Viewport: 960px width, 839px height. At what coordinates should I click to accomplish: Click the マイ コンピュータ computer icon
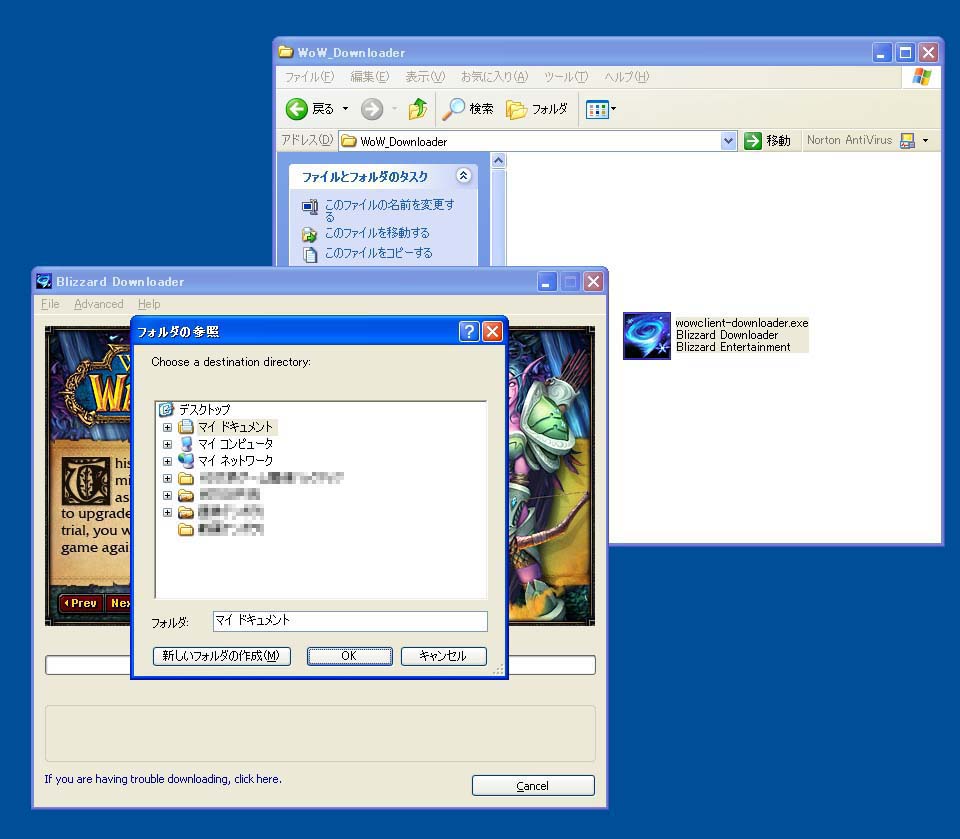click(186, 443)
